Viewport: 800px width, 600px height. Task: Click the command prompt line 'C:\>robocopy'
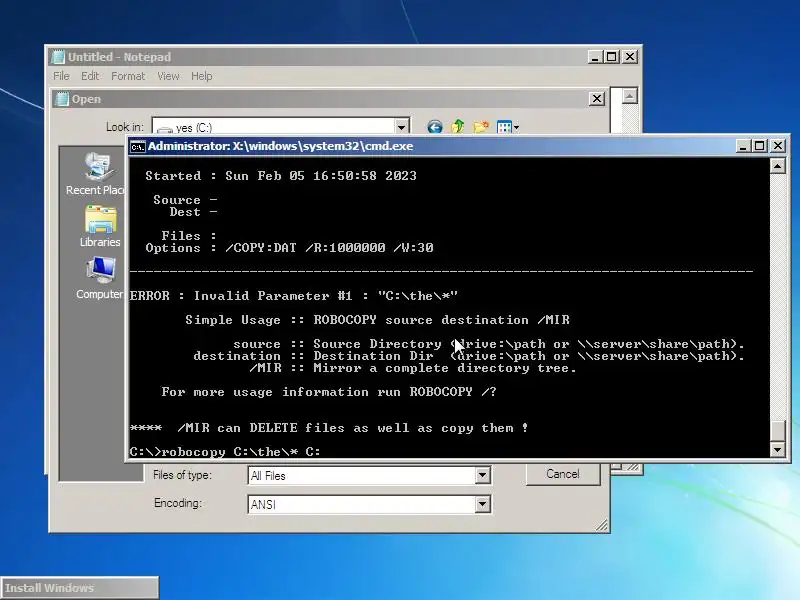click(224, 452)
